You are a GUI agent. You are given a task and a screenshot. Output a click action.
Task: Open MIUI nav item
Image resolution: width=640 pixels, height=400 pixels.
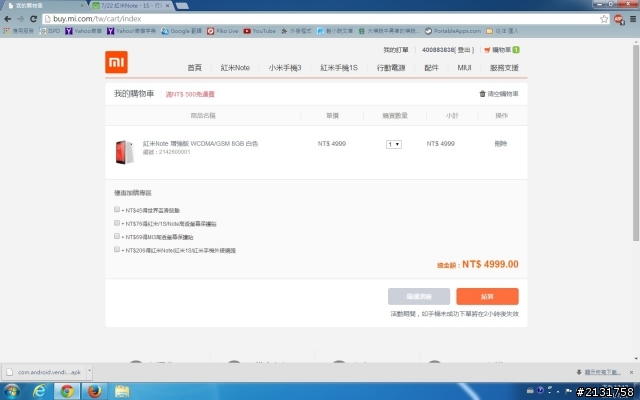tap(464, 68)
